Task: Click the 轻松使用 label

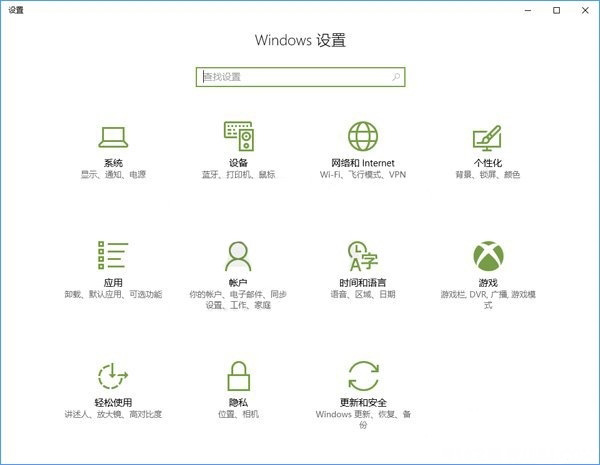Action: (x=113, y=403)
